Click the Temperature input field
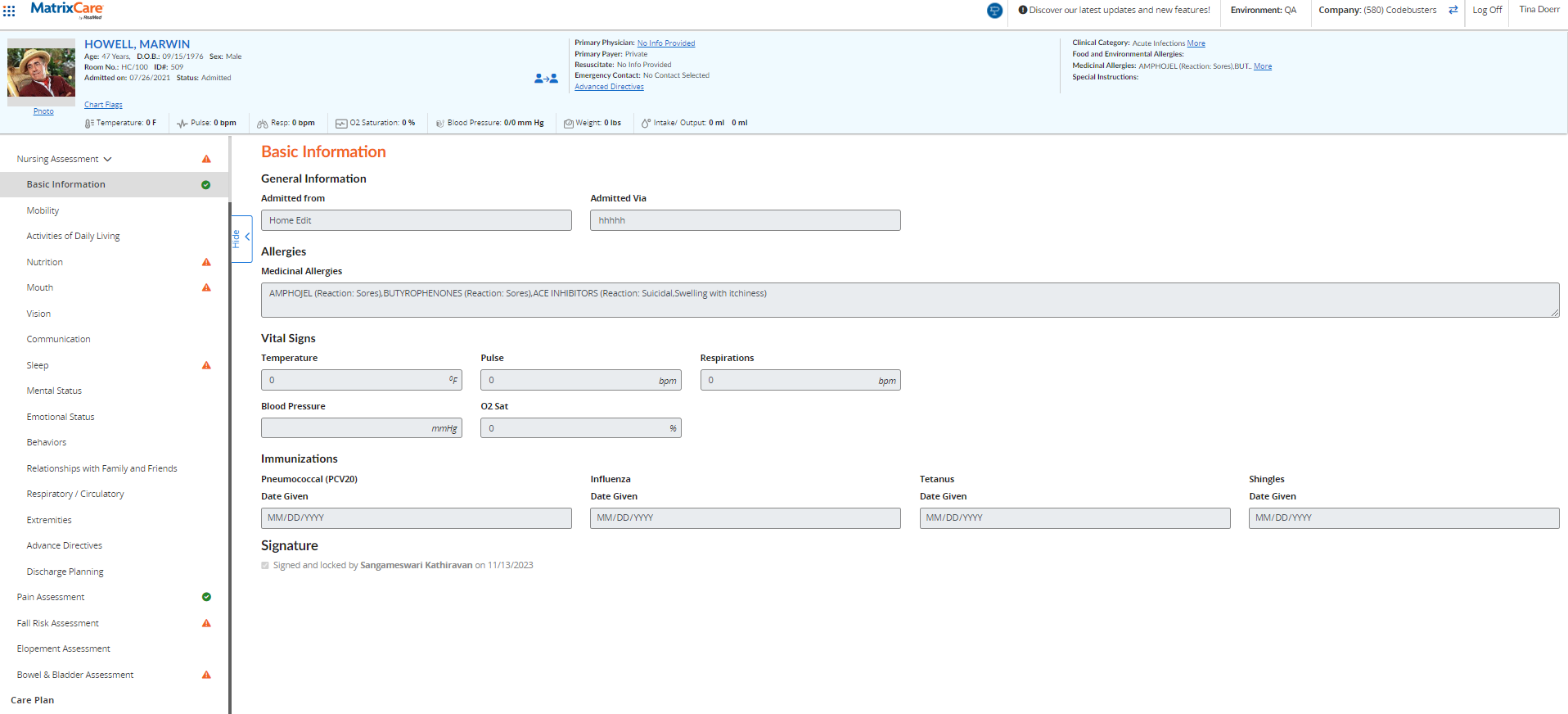This screenshot has width=1568, height=714. (x=362, y=380)
